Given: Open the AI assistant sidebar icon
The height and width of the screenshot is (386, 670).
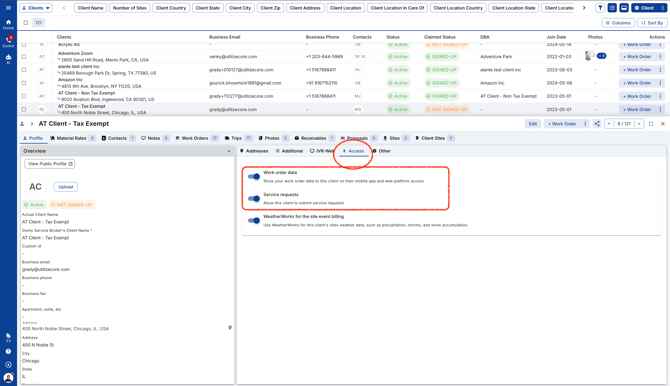Looking at the screenshot, I should [8, 59].
